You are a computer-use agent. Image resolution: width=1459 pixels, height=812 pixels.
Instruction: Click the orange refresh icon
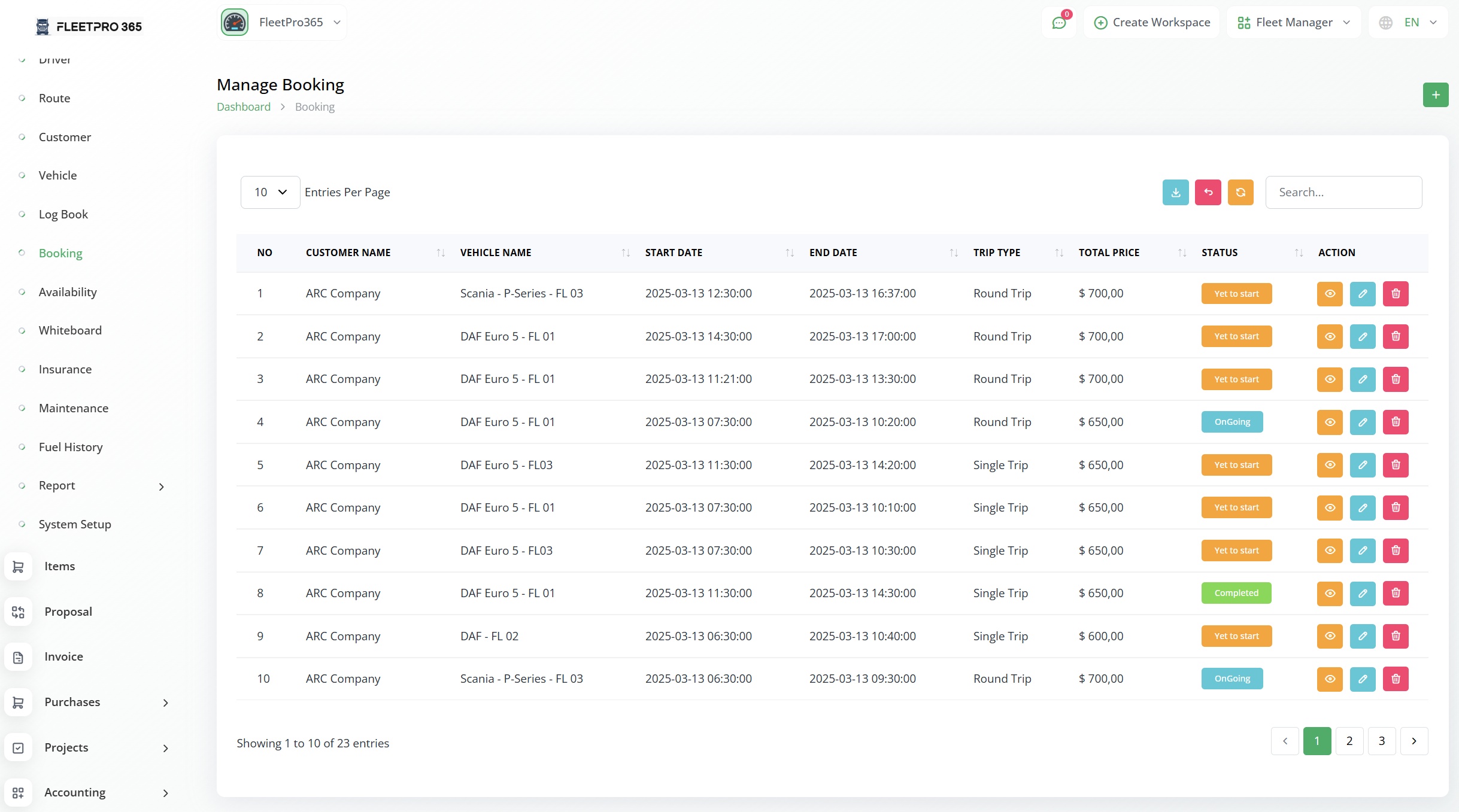click(1240, 192)
